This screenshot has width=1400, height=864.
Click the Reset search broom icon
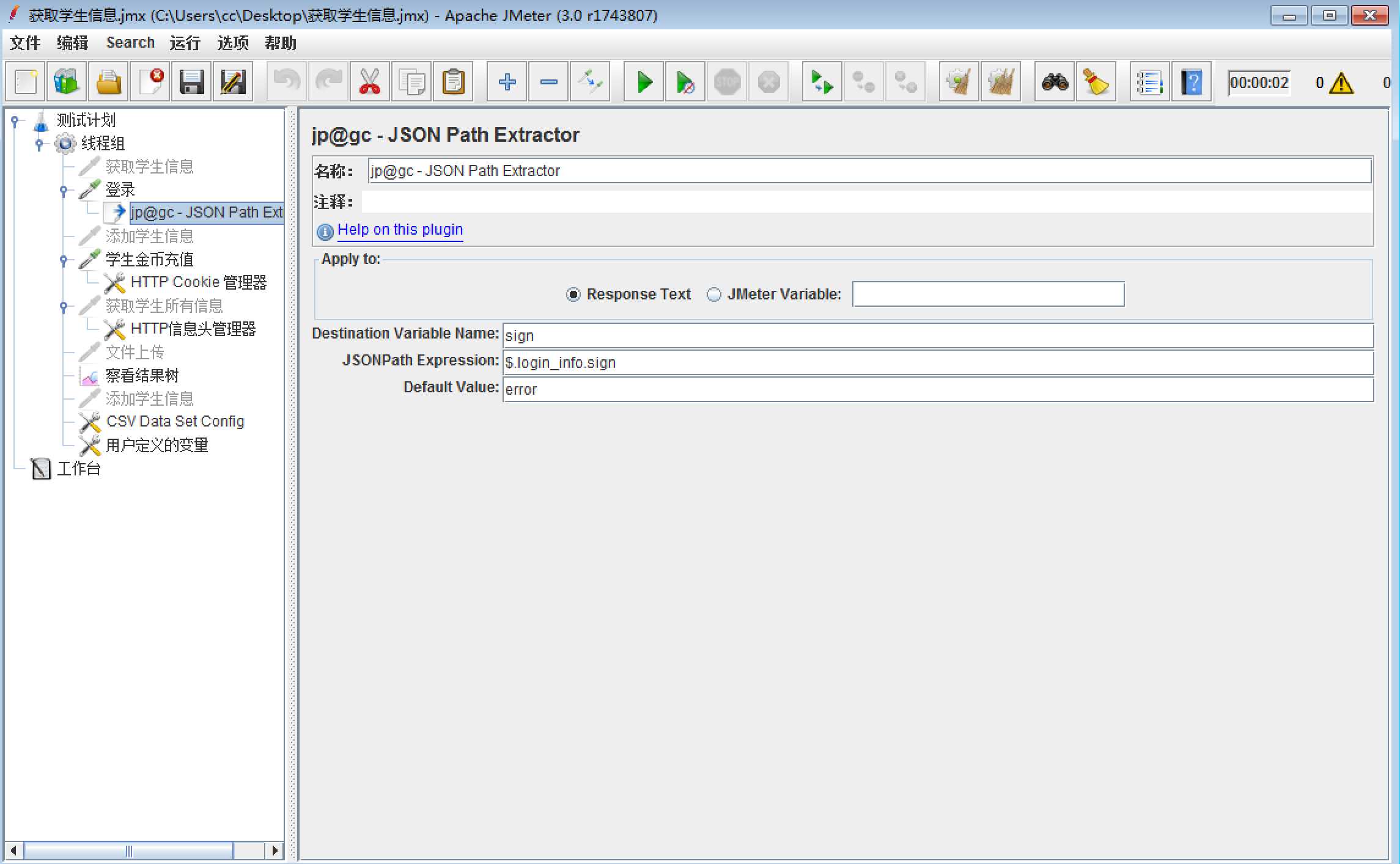1096,82
